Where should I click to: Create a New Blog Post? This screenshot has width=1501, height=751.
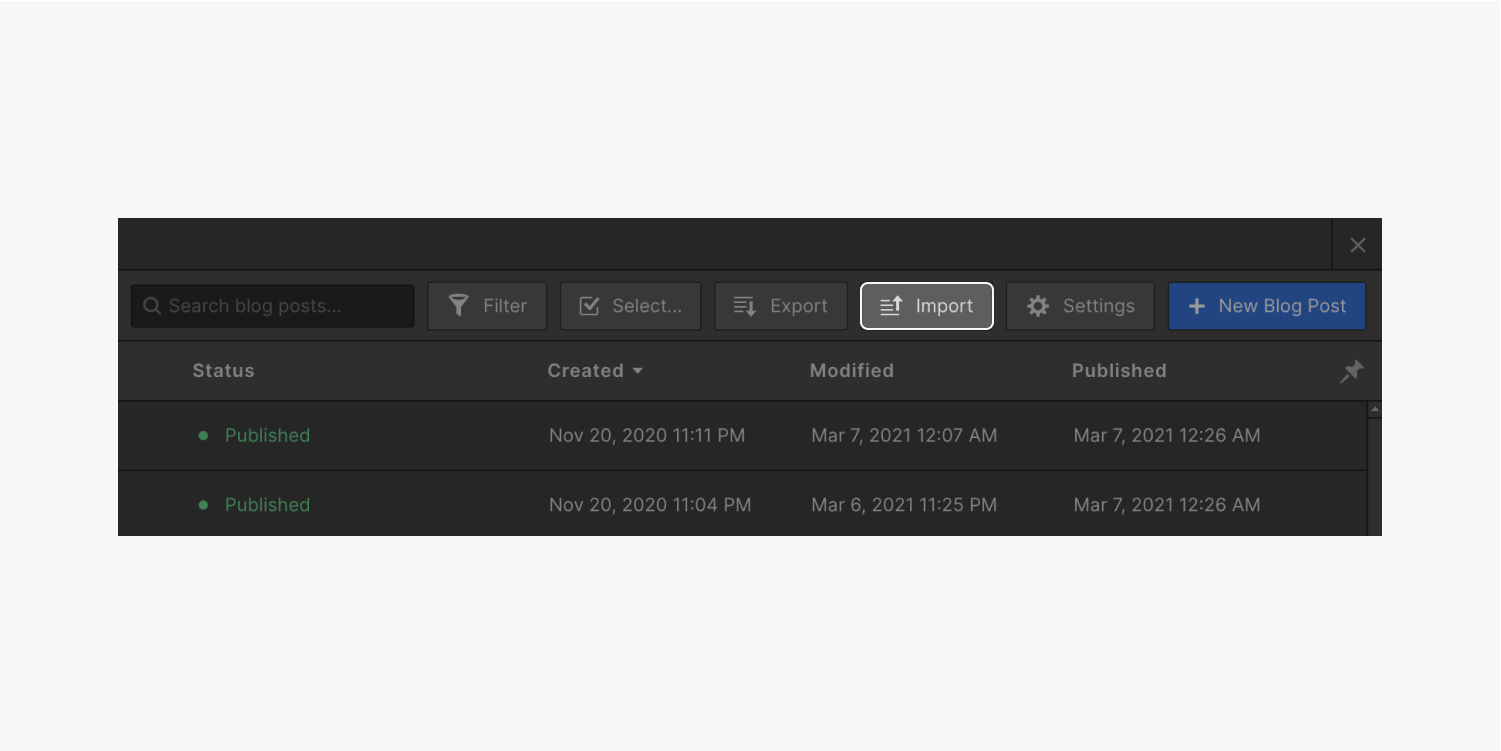1267,306
